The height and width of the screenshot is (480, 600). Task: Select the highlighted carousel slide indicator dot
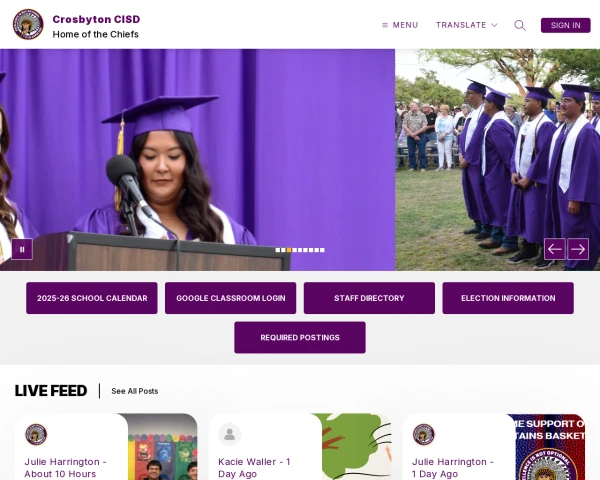click(x=289, y=250)
